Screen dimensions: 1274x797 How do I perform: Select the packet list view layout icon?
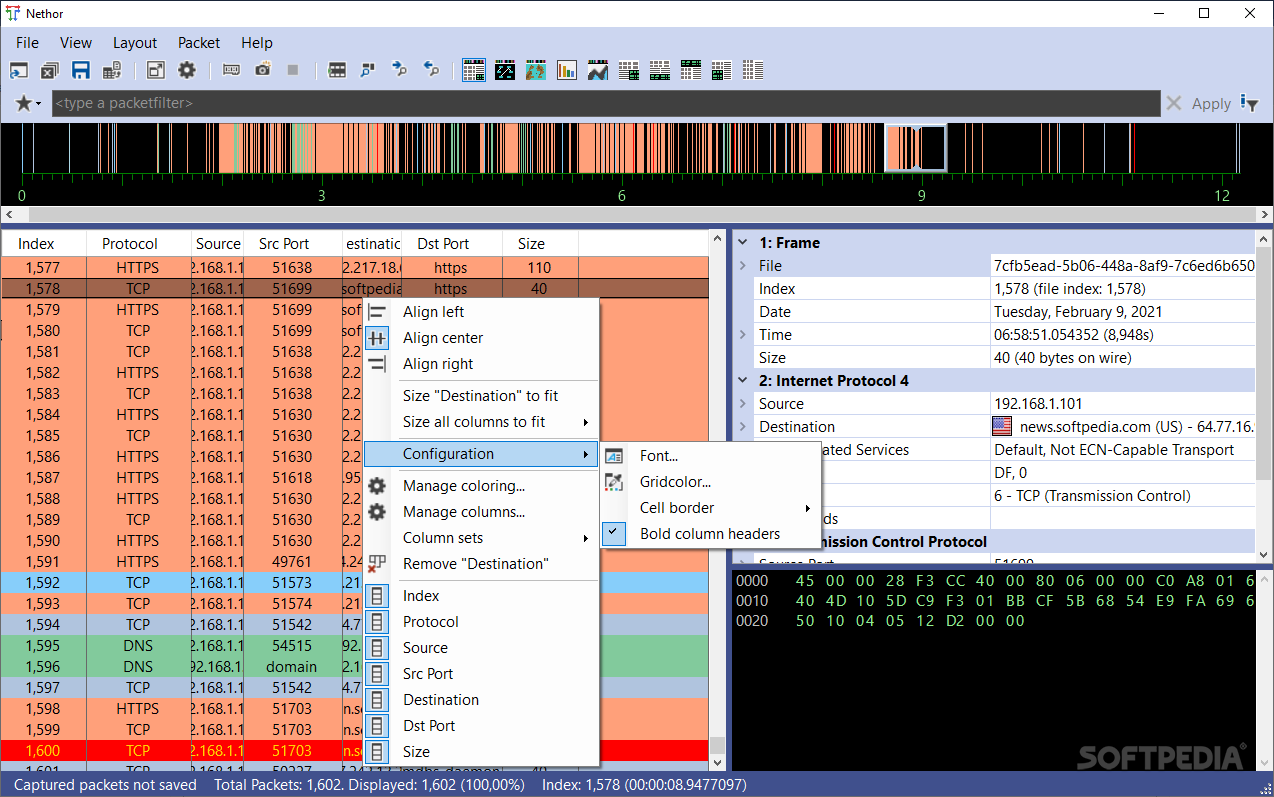tap(474, 70)
